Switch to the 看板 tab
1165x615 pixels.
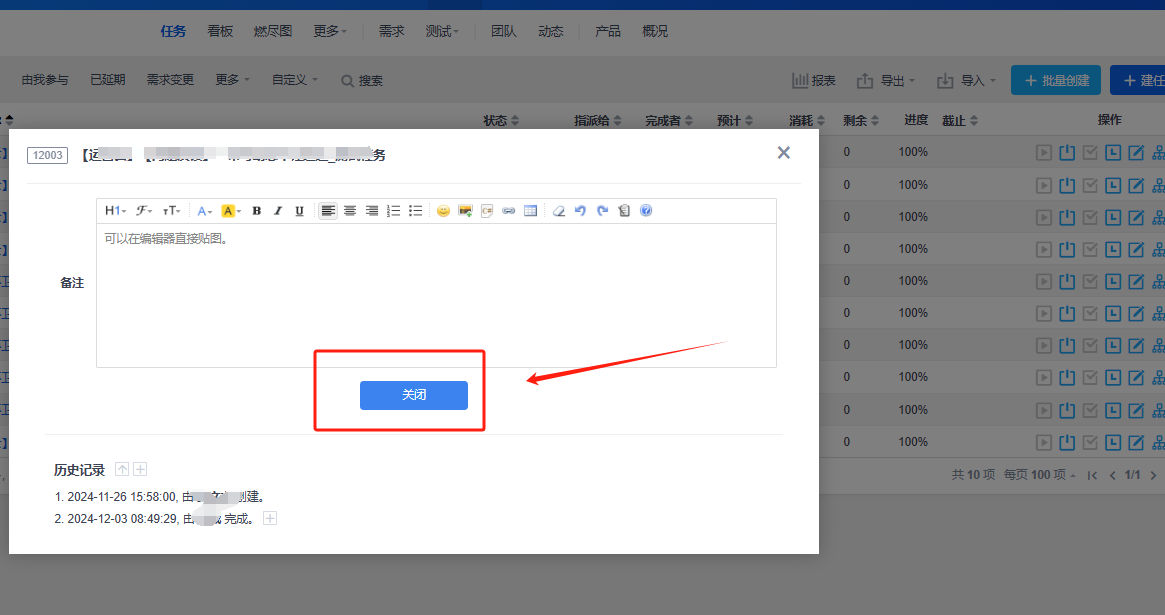(220, 31)
